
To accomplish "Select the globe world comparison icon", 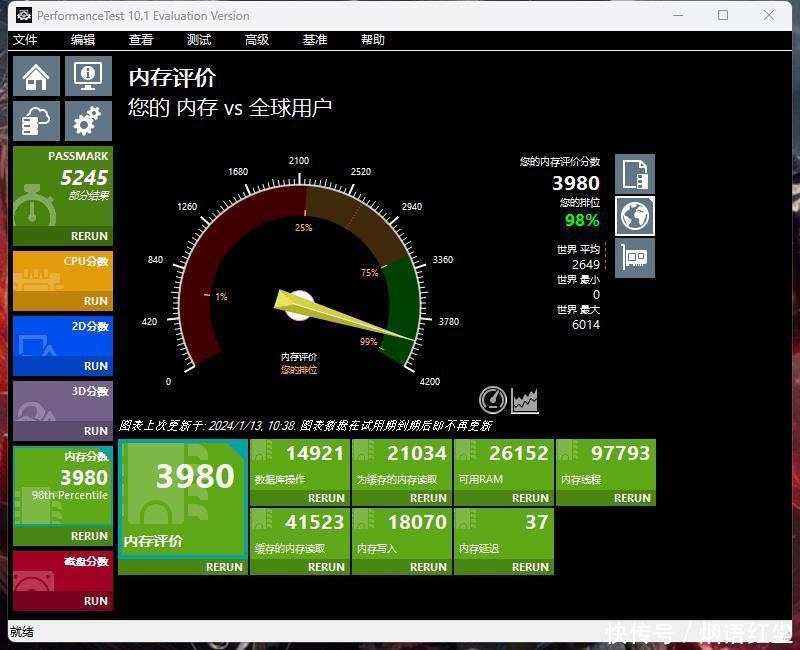I will point(635,216).
